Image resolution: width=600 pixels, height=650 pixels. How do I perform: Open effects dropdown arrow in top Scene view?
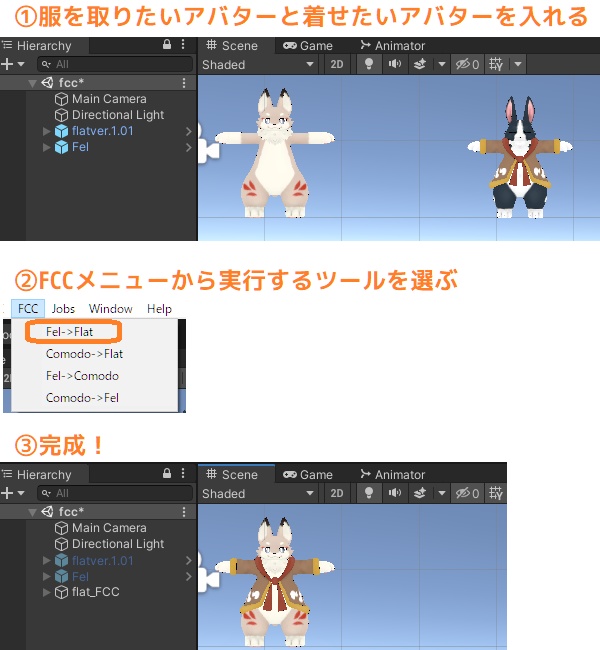442,64
